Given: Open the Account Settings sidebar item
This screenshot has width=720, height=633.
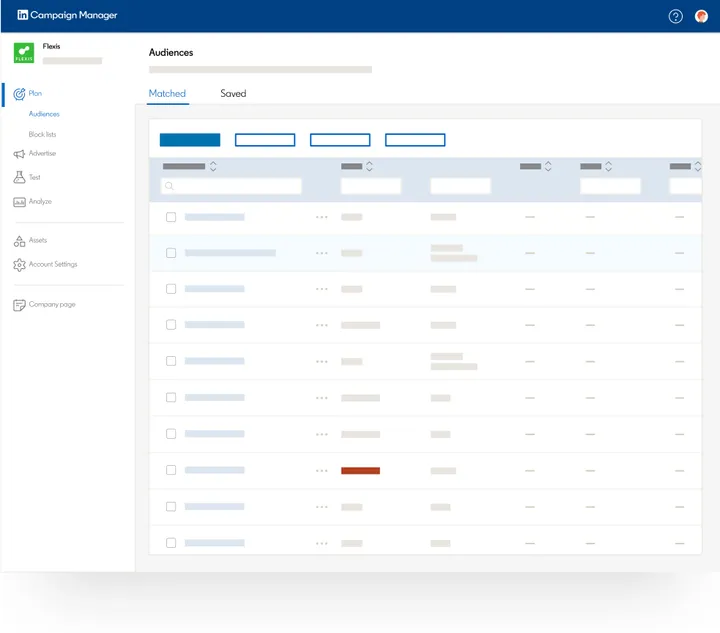Looking at the screenshot, I should (53, 264).
